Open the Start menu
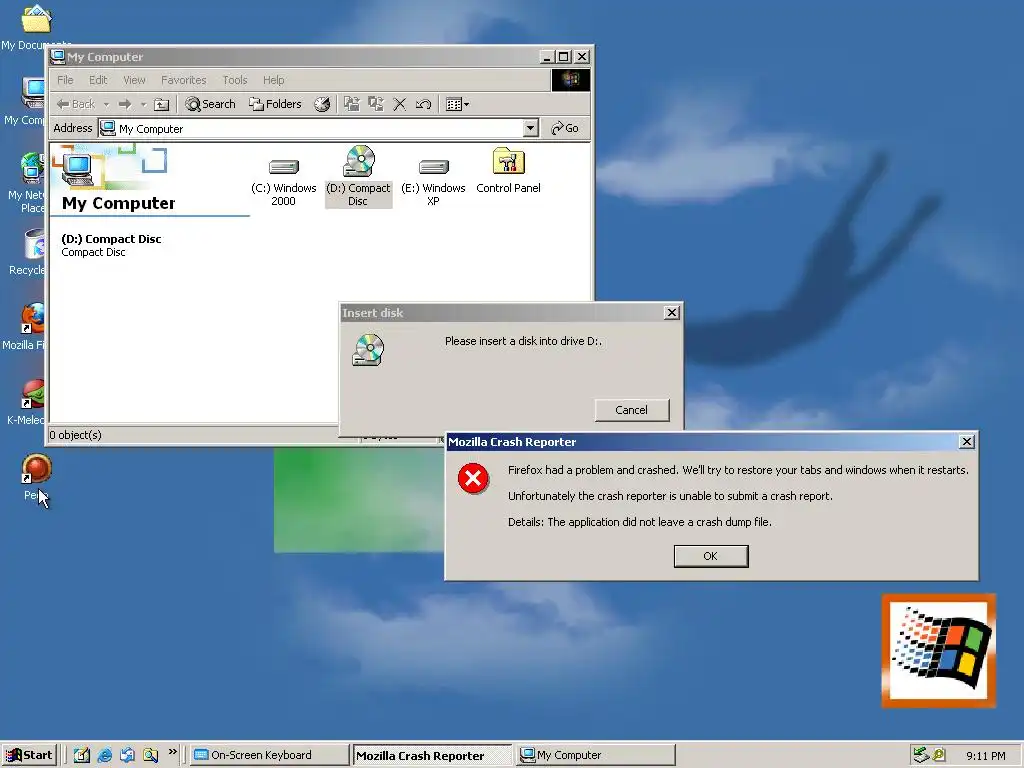Screen dimensions: 1024x768 29,755
